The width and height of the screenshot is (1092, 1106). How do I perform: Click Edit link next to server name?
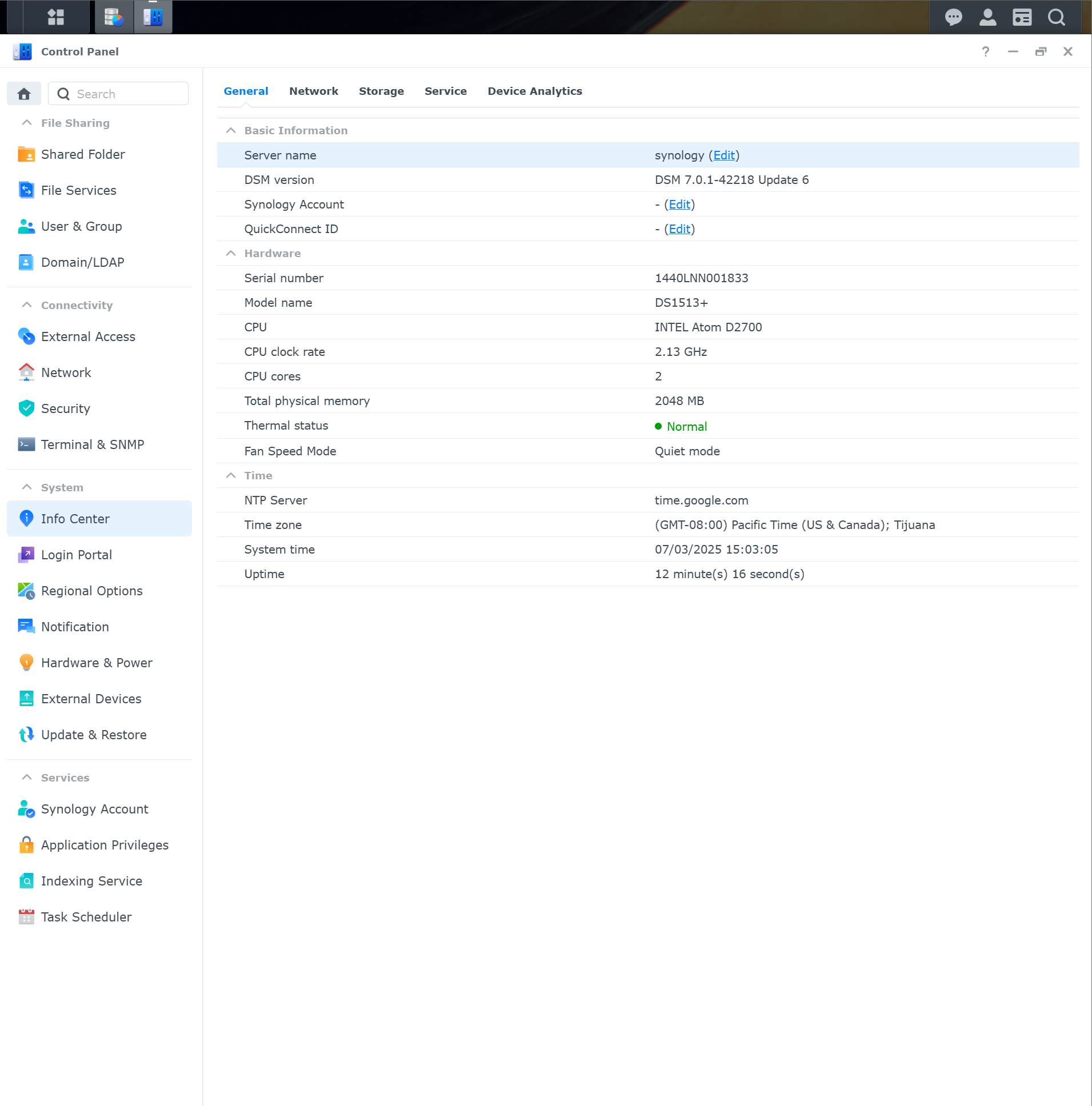[723, 155]
